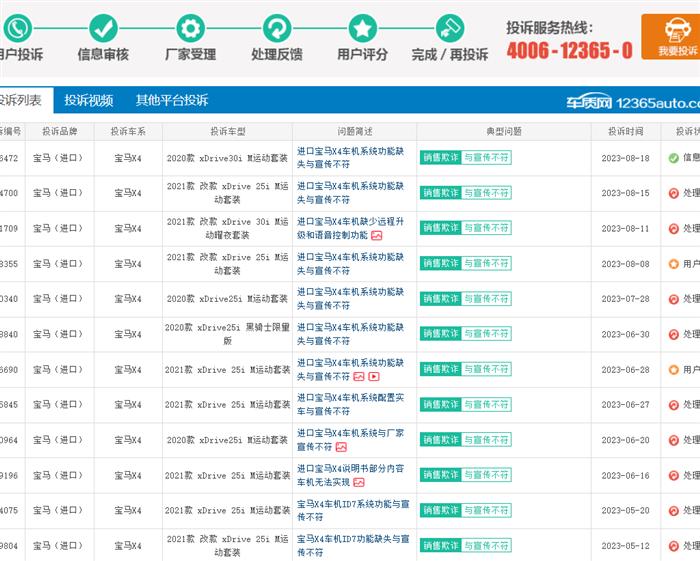Click the 与宣传不符 tag in the 2023-08-18 row
This screenshot has width=700, height=561.
(x=486, y=158)
